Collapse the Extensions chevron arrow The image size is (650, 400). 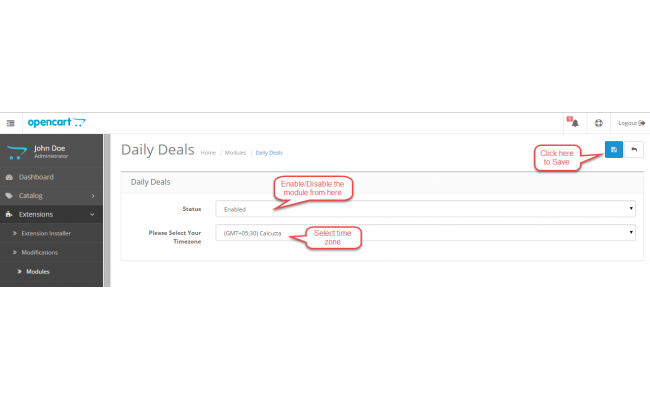92,214
